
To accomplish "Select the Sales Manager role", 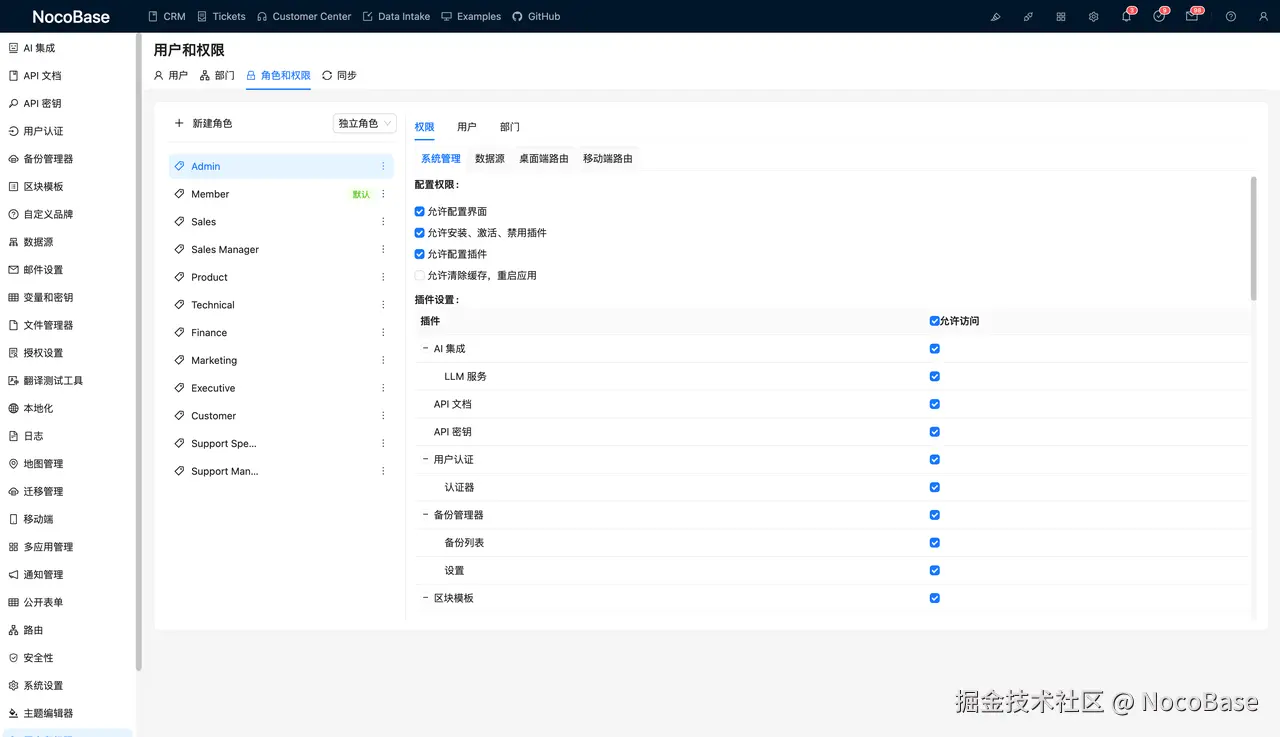I will point(281,249).
